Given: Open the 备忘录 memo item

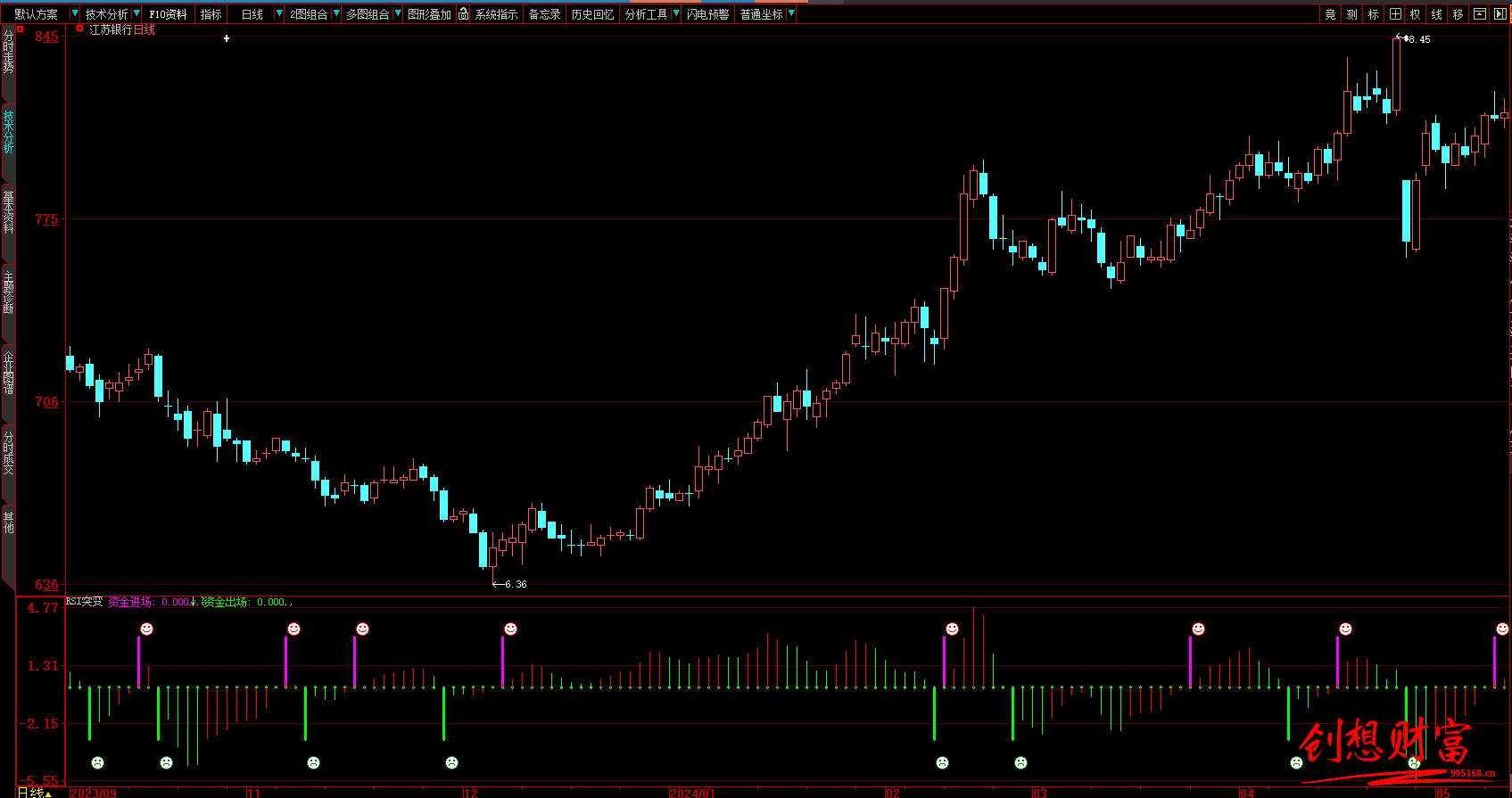Looking at the screenshot, I should [x=544, y=14].
